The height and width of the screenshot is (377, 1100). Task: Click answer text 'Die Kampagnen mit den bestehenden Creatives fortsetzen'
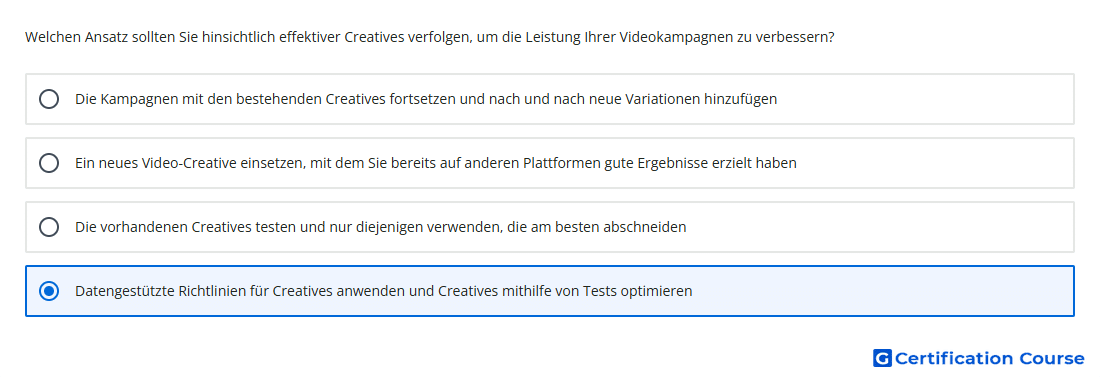click(x=265, y=99)
